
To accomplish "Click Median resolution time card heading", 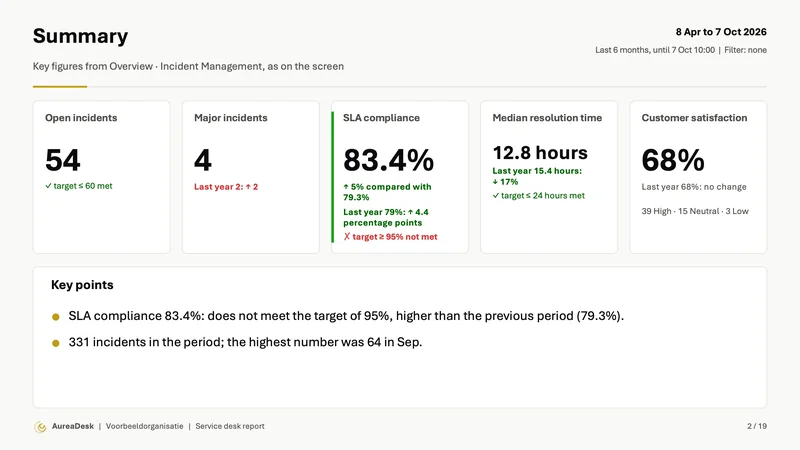I will (547, 118).
